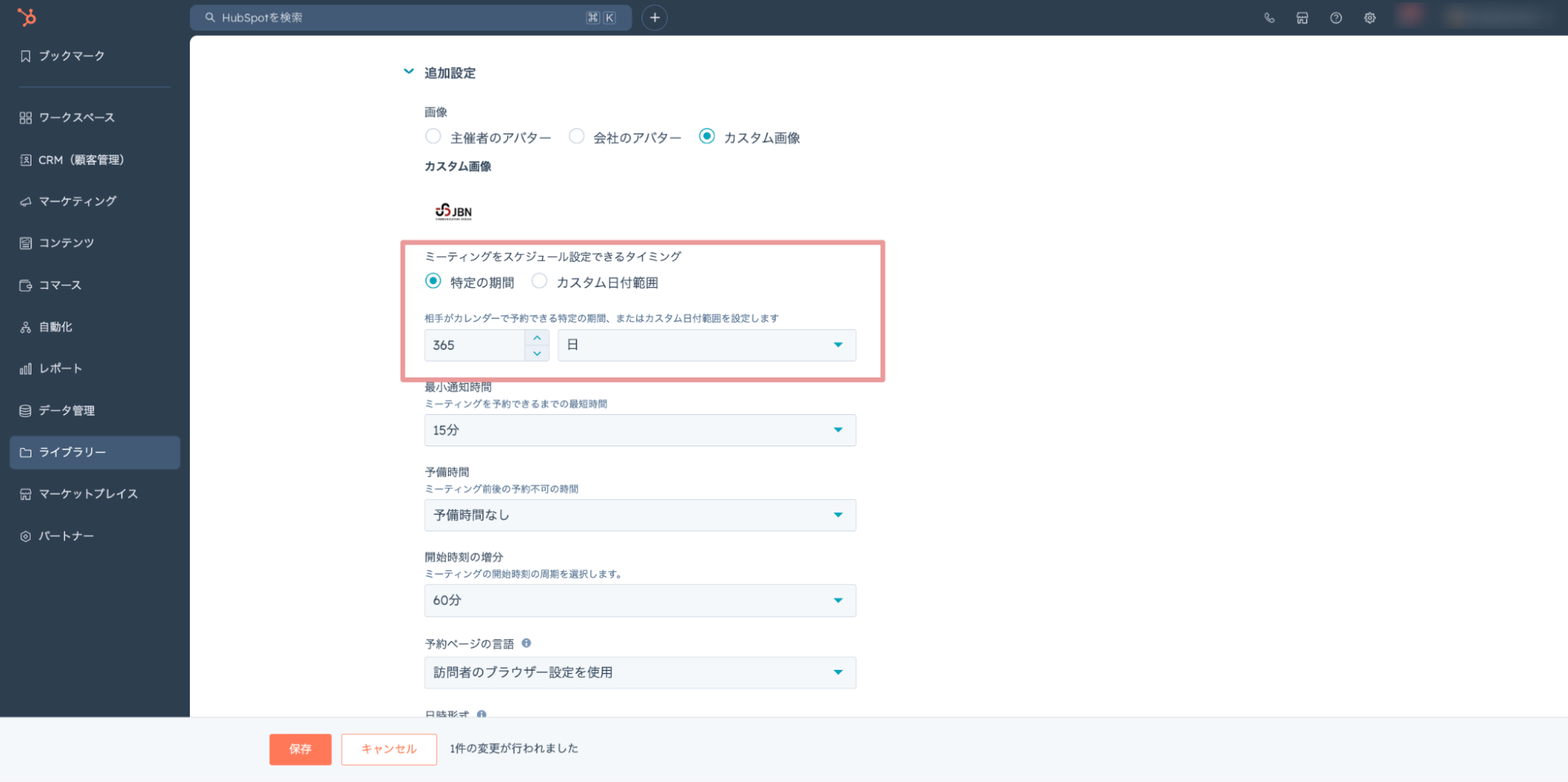The height and width of the screenshot is (782, 1568).
Task: Open the help question mark icon
Action: pos(1336,18)
